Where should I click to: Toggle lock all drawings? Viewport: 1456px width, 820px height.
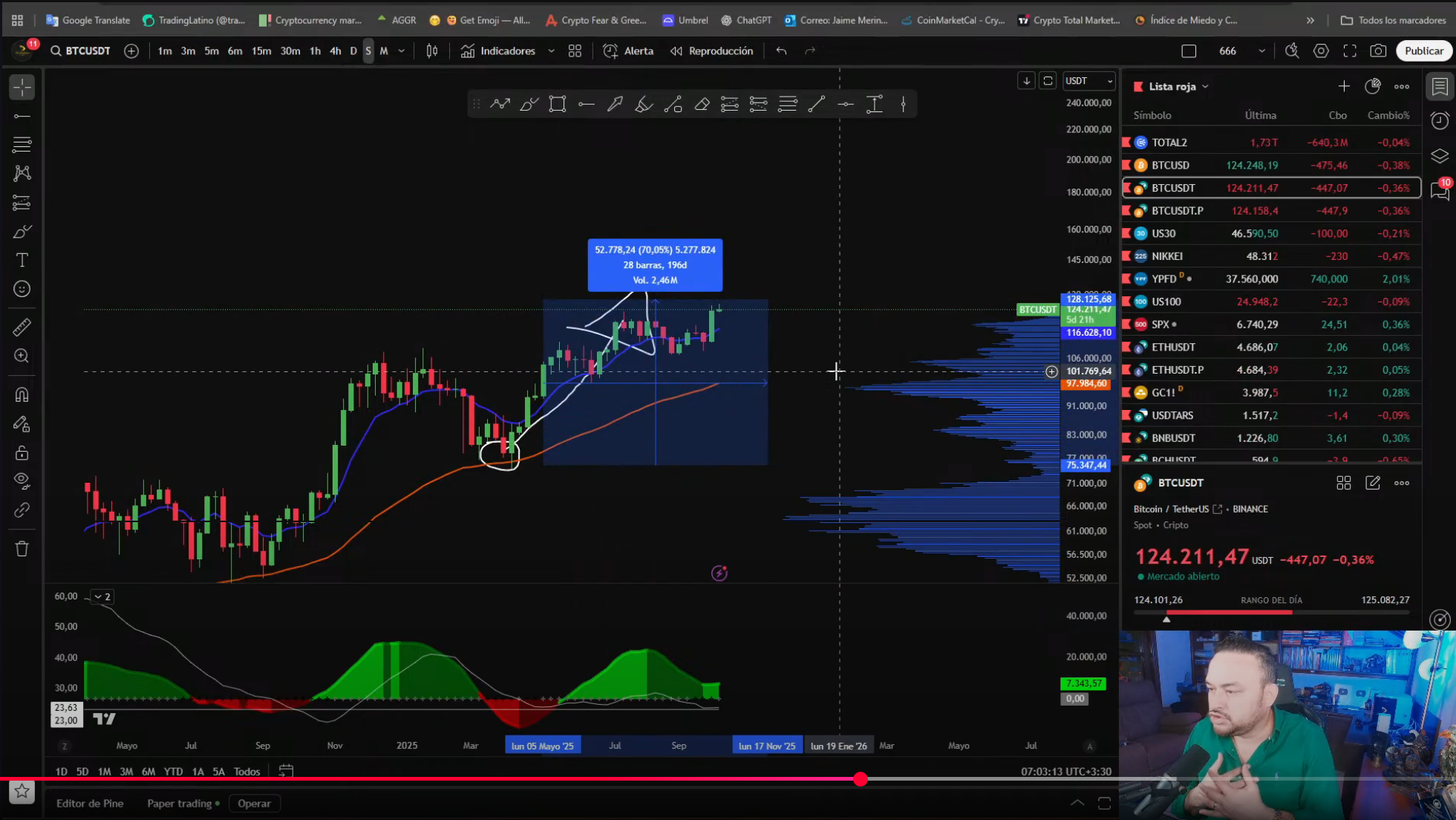click(x=22, y=452)
